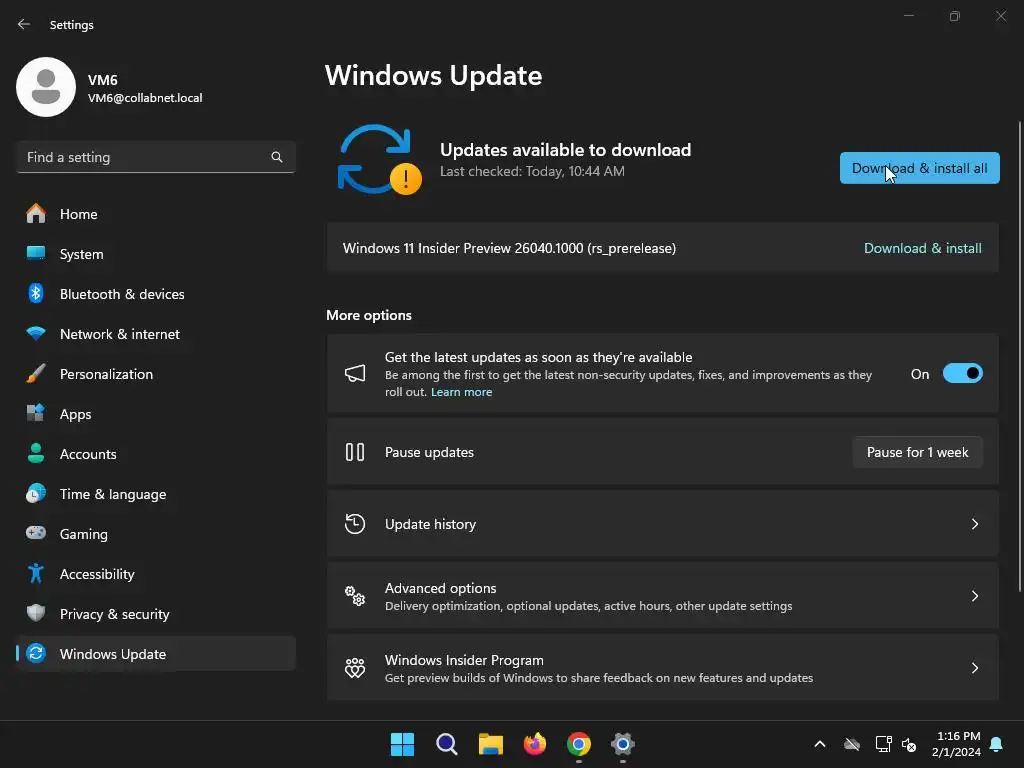The height and width of the screenshot is (768, 1024).
Task: Click the Time & language clock icon
Action: 36,494
